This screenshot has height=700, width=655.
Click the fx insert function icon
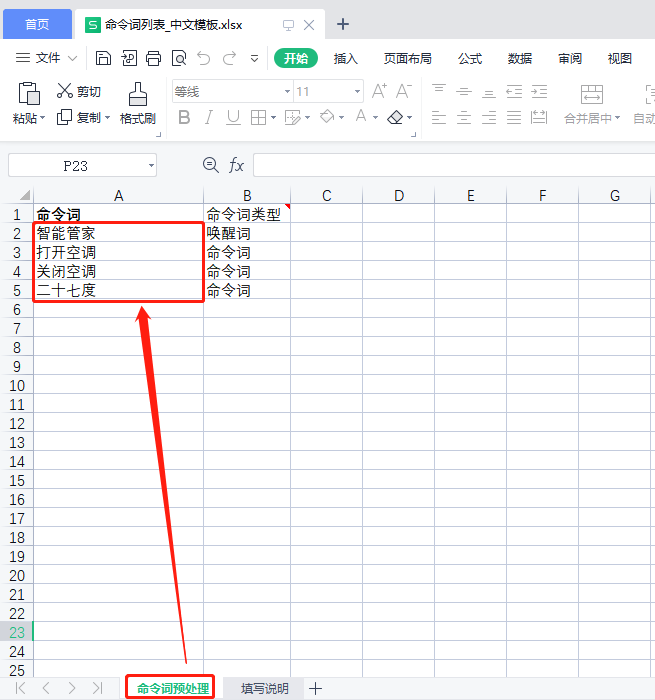coord(237,165)
